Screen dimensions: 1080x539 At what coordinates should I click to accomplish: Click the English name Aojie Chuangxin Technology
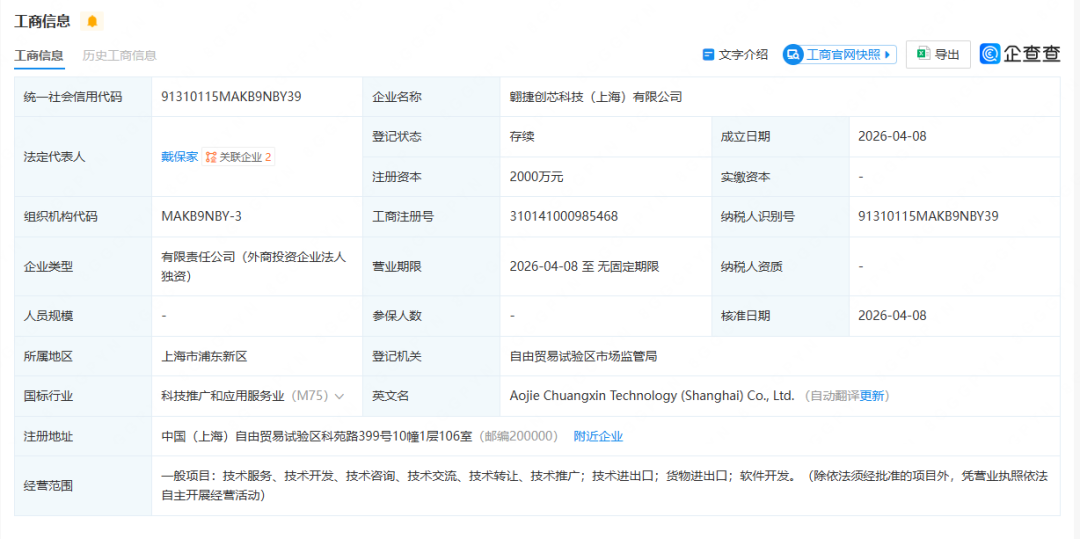coord(651,396)
